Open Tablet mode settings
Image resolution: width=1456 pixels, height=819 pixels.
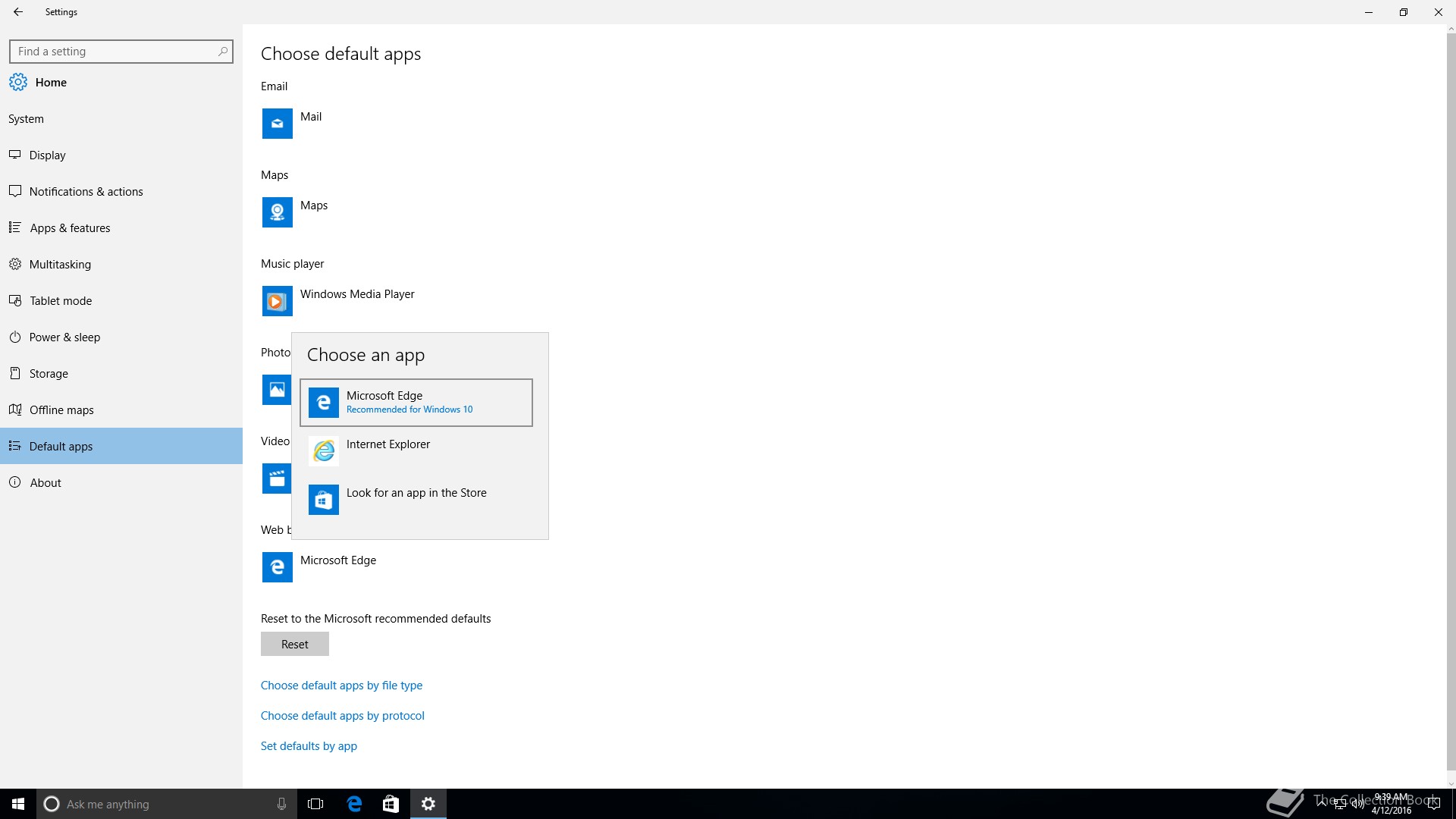tap(121, 301)
